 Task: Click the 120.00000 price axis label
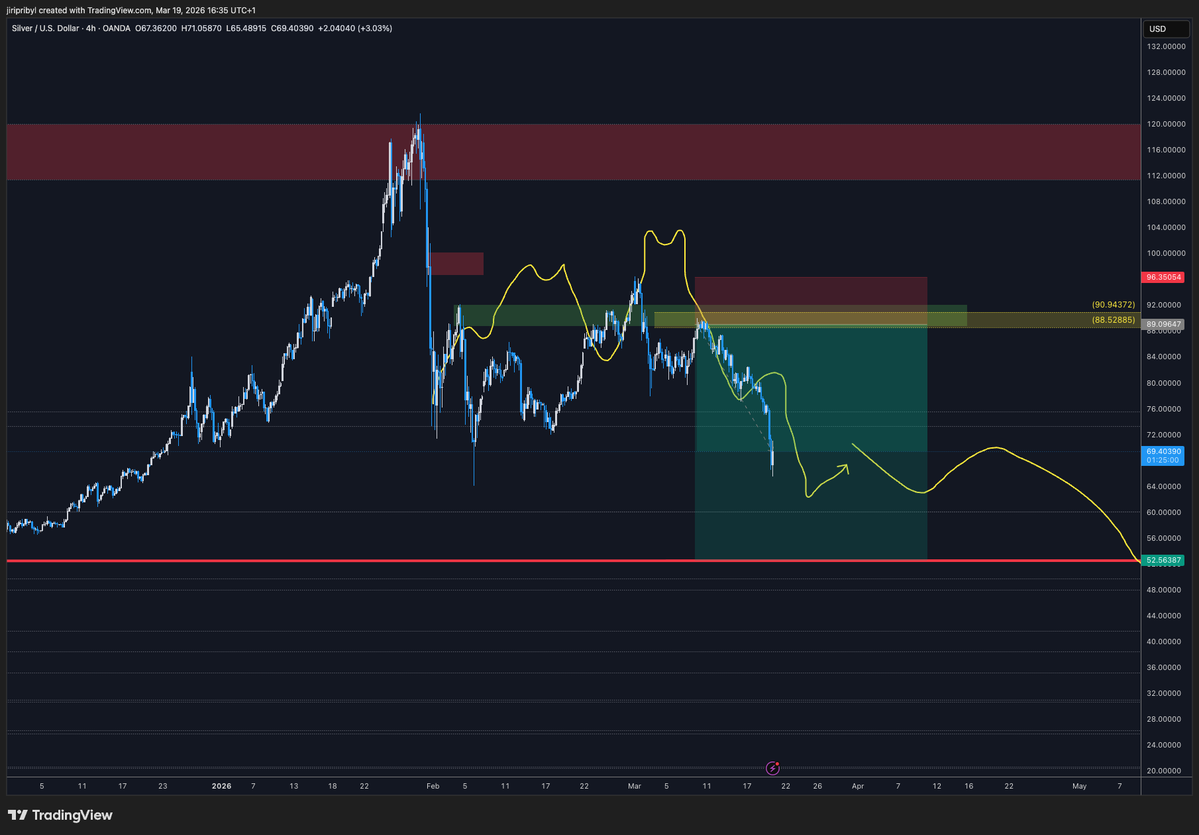pos(1165,124)
